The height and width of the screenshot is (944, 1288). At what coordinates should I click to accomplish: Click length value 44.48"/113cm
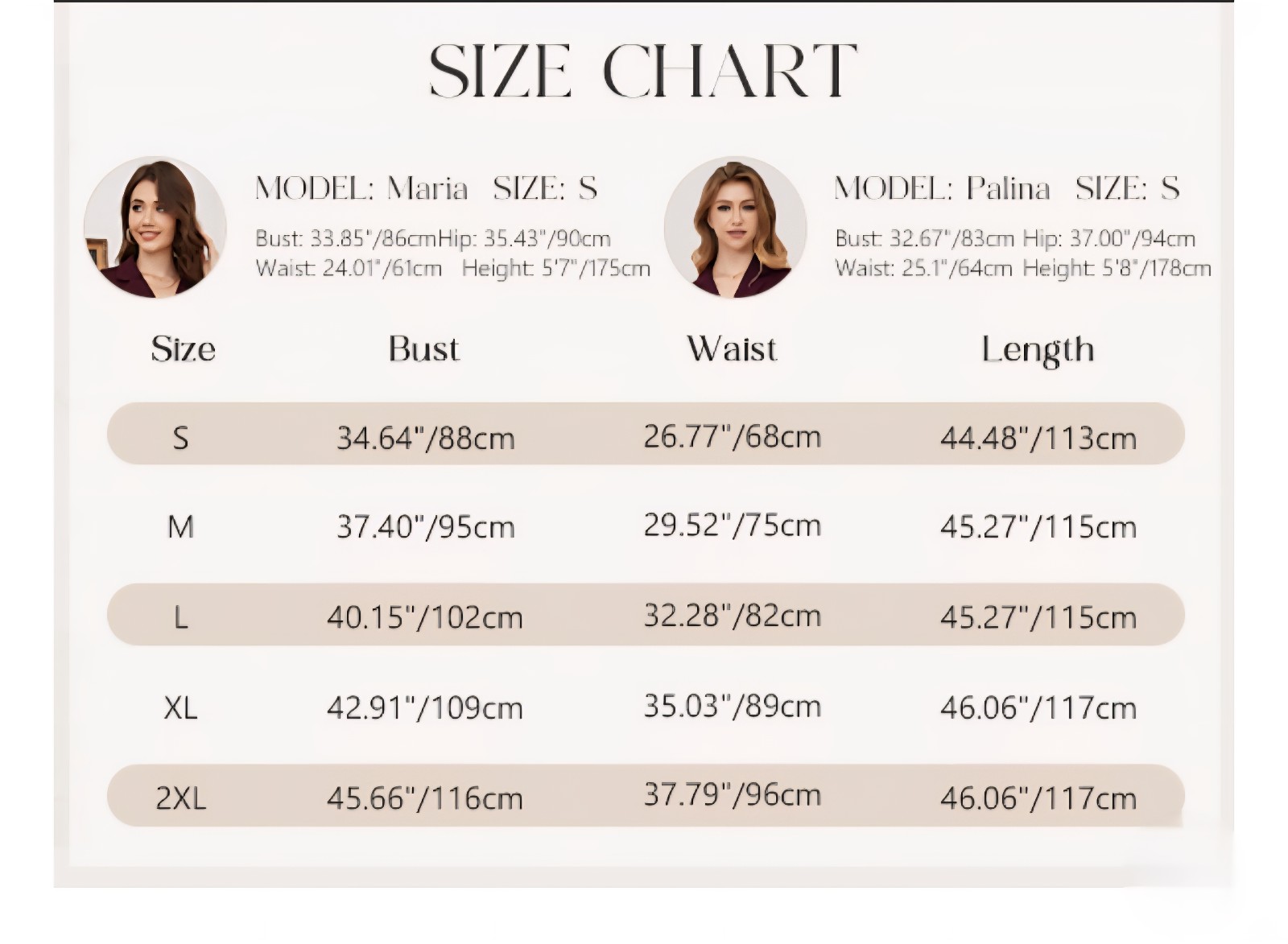point(1038,438)
